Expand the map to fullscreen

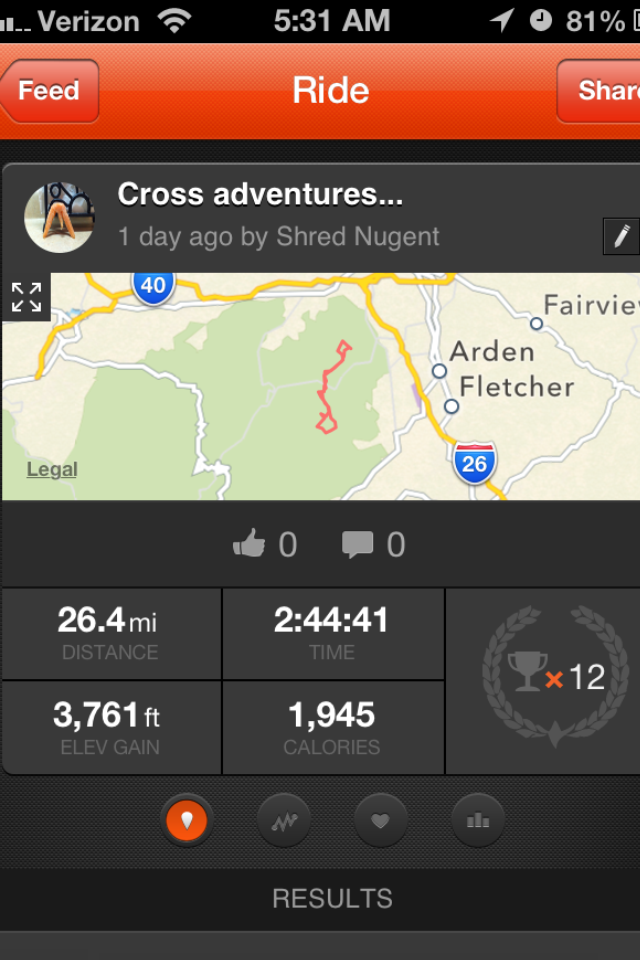click(x=27, y=297)
